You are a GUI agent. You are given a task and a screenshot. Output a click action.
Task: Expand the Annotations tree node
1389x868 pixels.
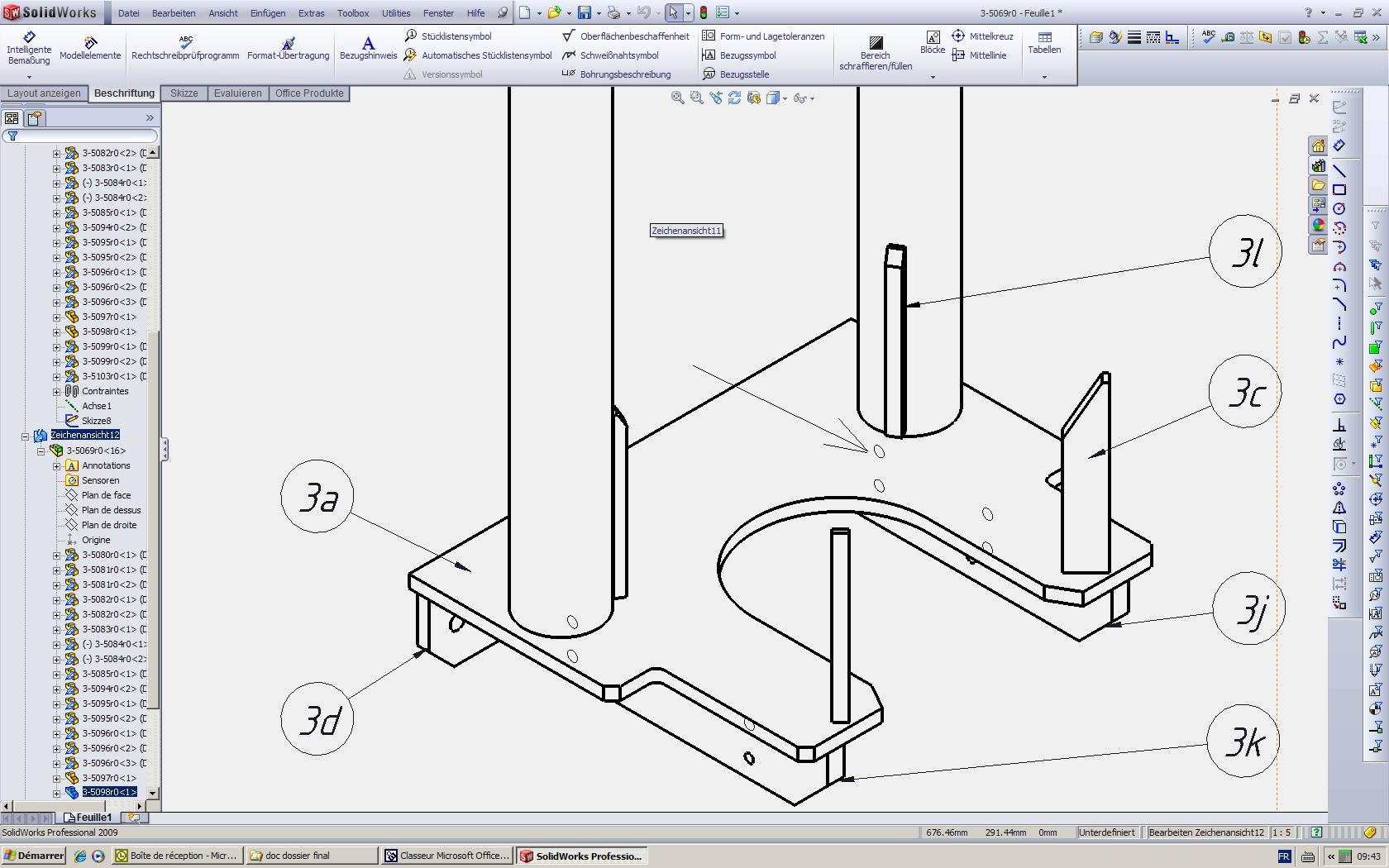click(56, 466)
